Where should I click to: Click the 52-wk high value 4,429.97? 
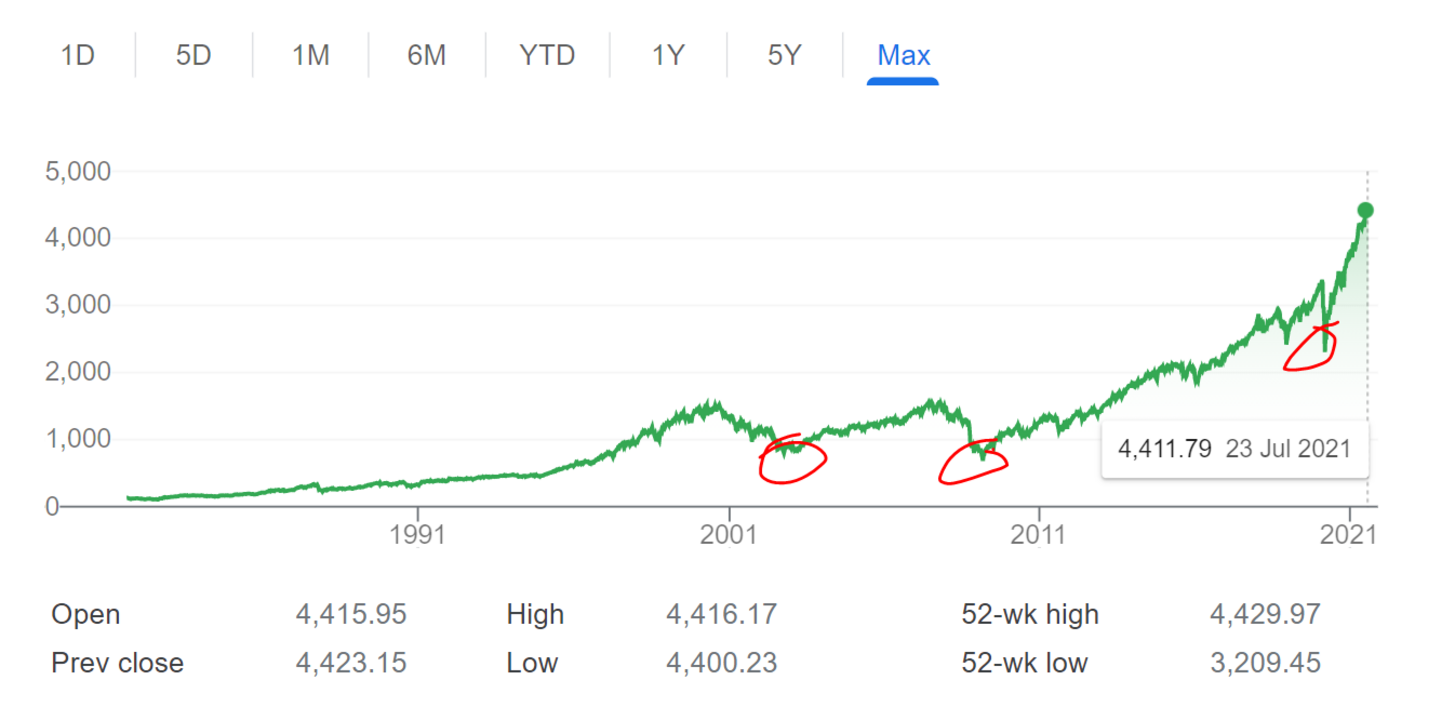(x=1265, y=614)
